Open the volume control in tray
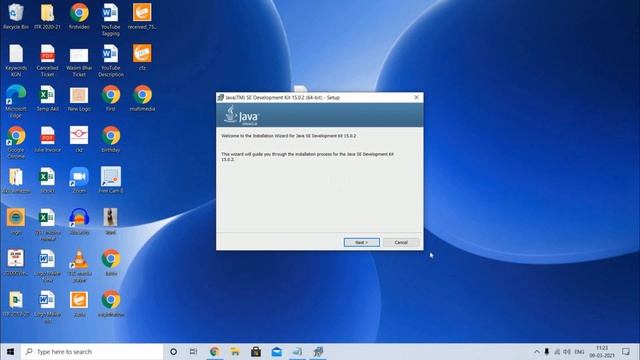The width and height of the screenshot is (640, 360). (x=567, y=351)
